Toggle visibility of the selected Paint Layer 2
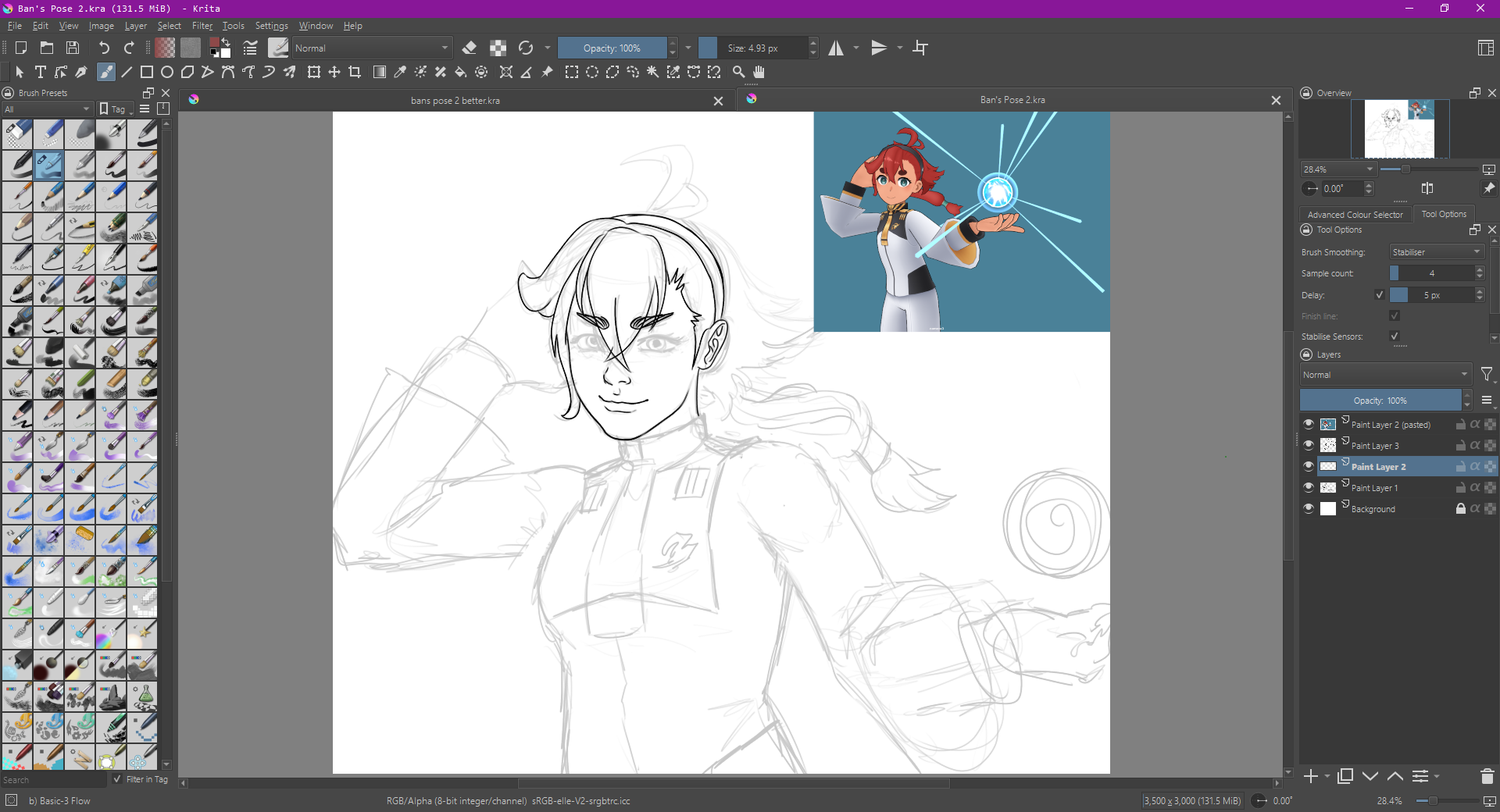 coord(1309,466)
